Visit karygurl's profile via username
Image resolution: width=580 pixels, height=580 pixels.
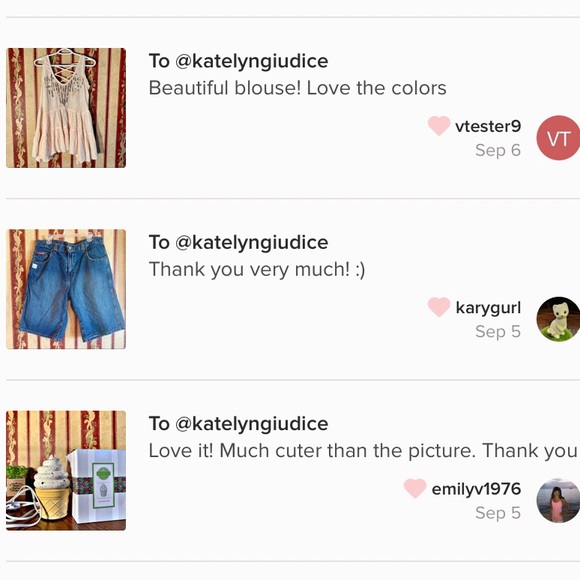[488, 308]
